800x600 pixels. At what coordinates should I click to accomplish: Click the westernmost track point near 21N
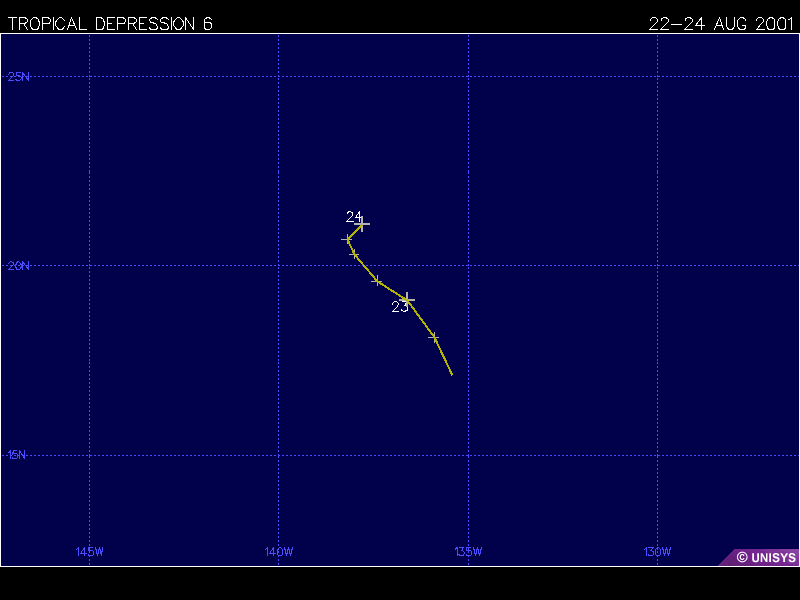(347, 239)
